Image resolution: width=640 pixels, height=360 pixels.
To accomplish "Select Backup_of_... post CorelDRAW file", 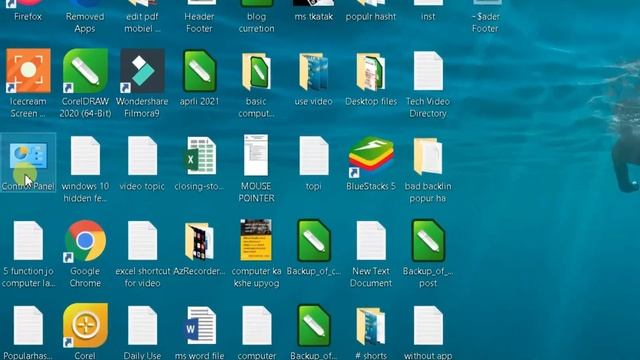I will [x=428, y=241].
